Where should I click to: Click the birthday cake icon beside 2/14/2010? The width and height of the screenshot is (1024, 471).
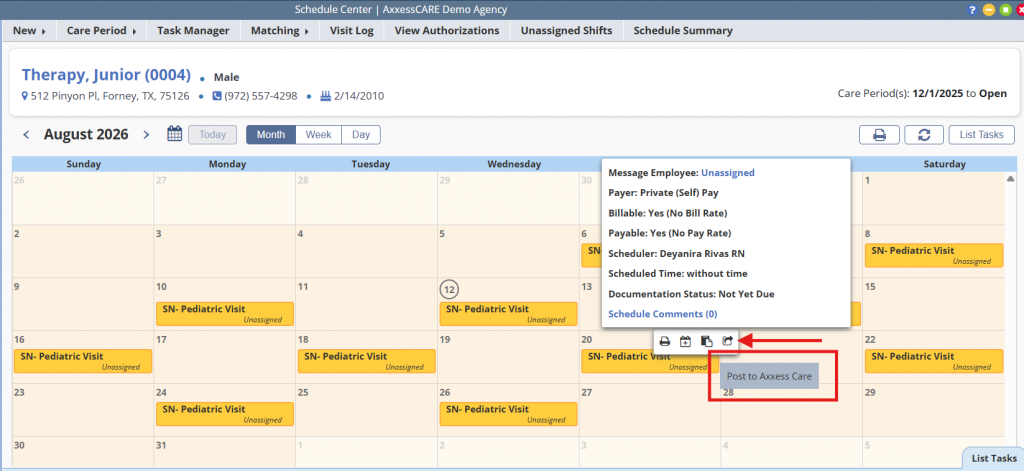pyautogui.click(x=326, y=96)
